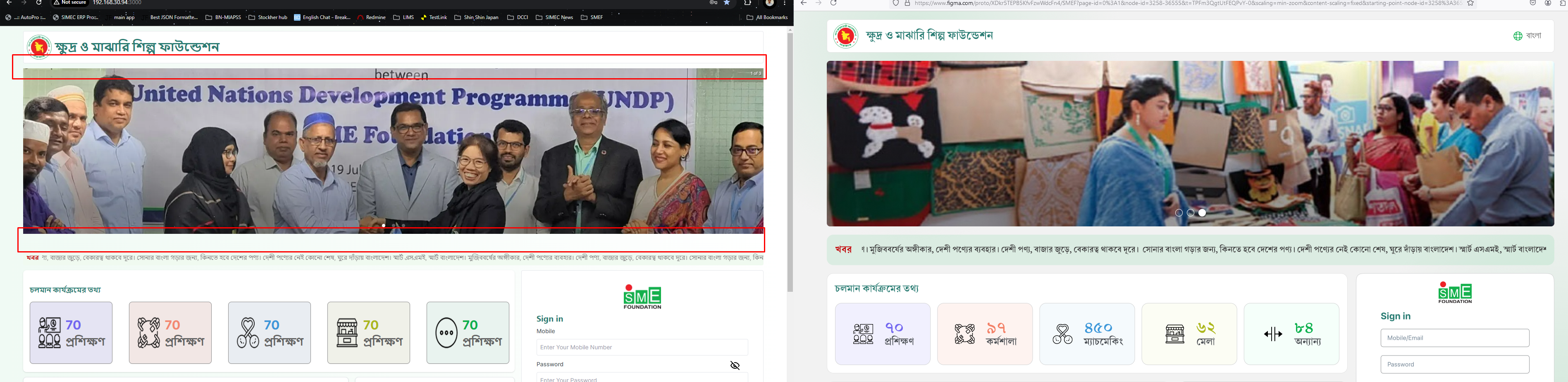The width and height of the screenshot is (1568, 382).
Task: Open the Redmine bookmark
Action: 371,18
